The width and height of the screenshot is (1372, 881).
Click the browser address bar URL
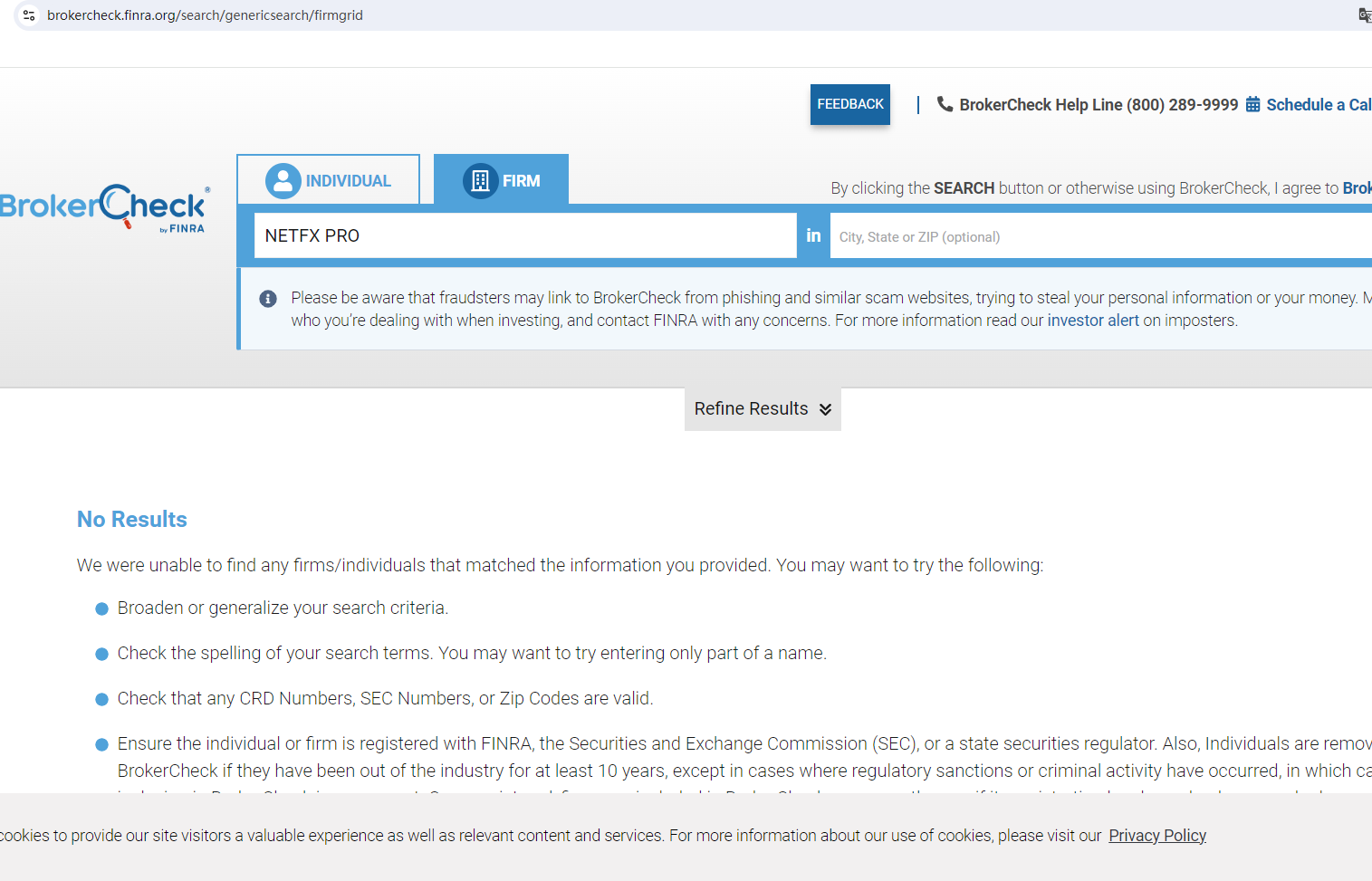coord(205,15)
